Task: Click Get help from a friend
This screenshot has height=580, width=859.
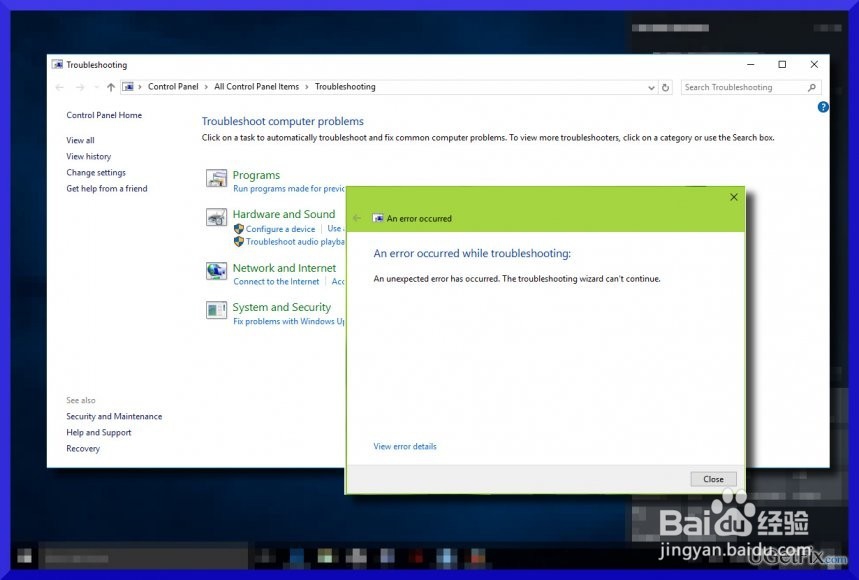Action: tap(107, 188)
